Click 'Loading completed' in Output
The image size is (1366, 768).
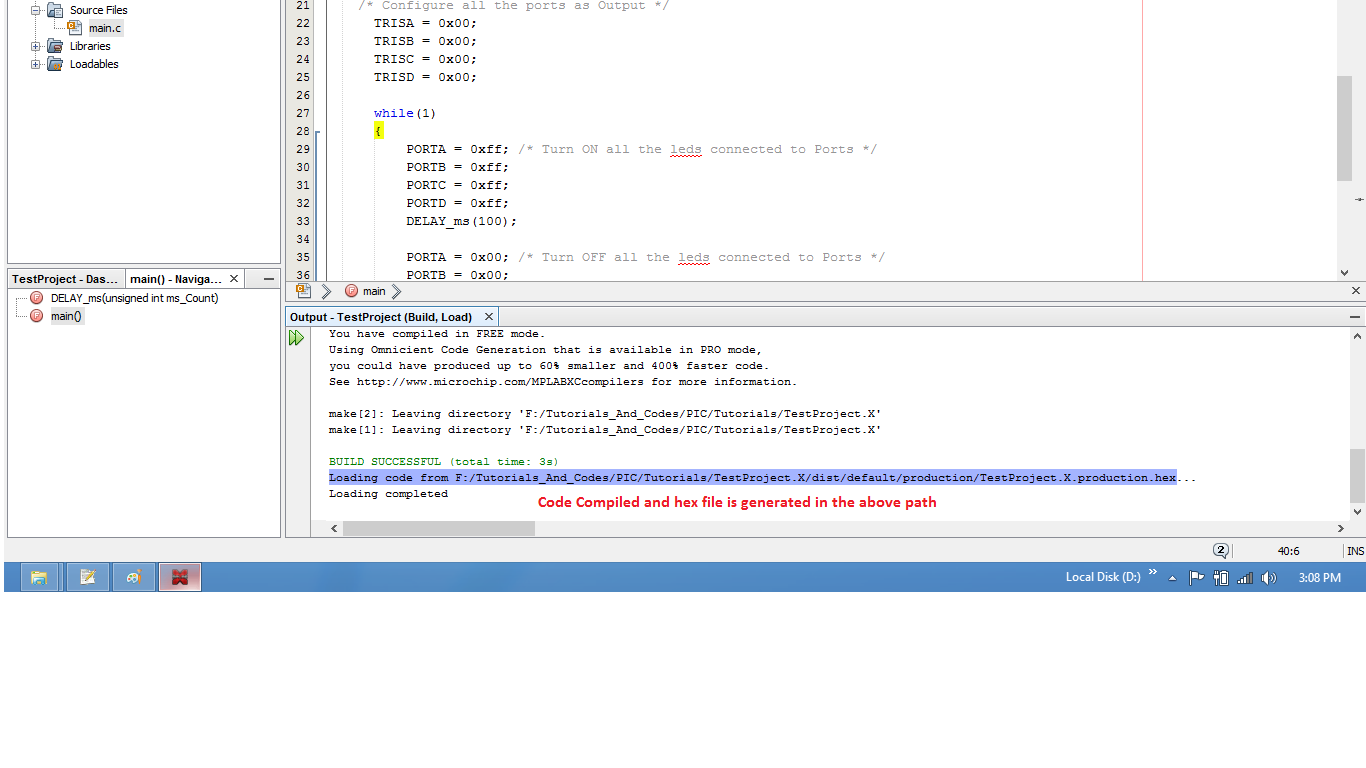[x=388, y=494]
